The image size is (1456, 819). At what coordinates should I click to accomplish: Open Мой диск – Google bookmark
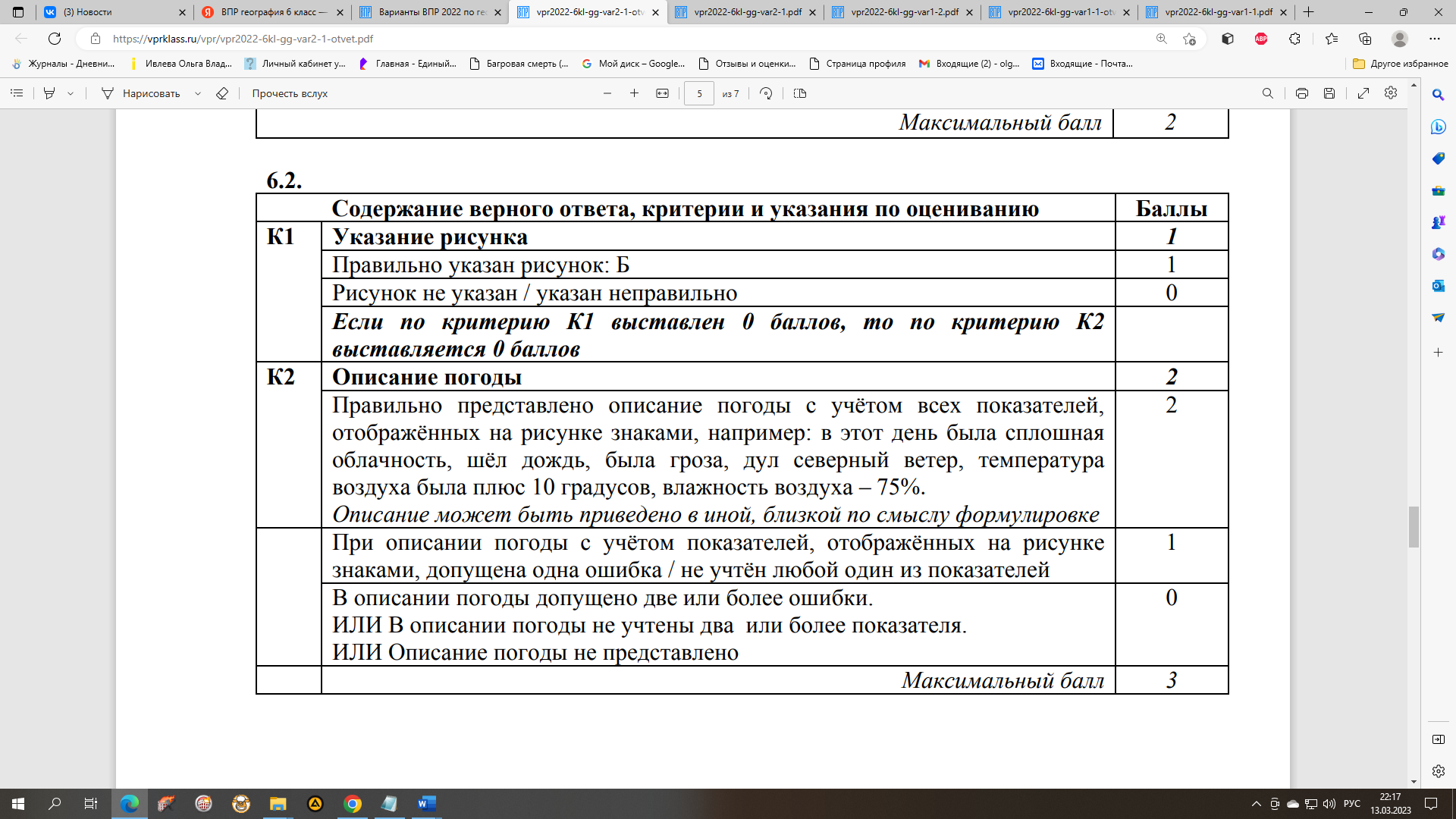coord(633,64)
